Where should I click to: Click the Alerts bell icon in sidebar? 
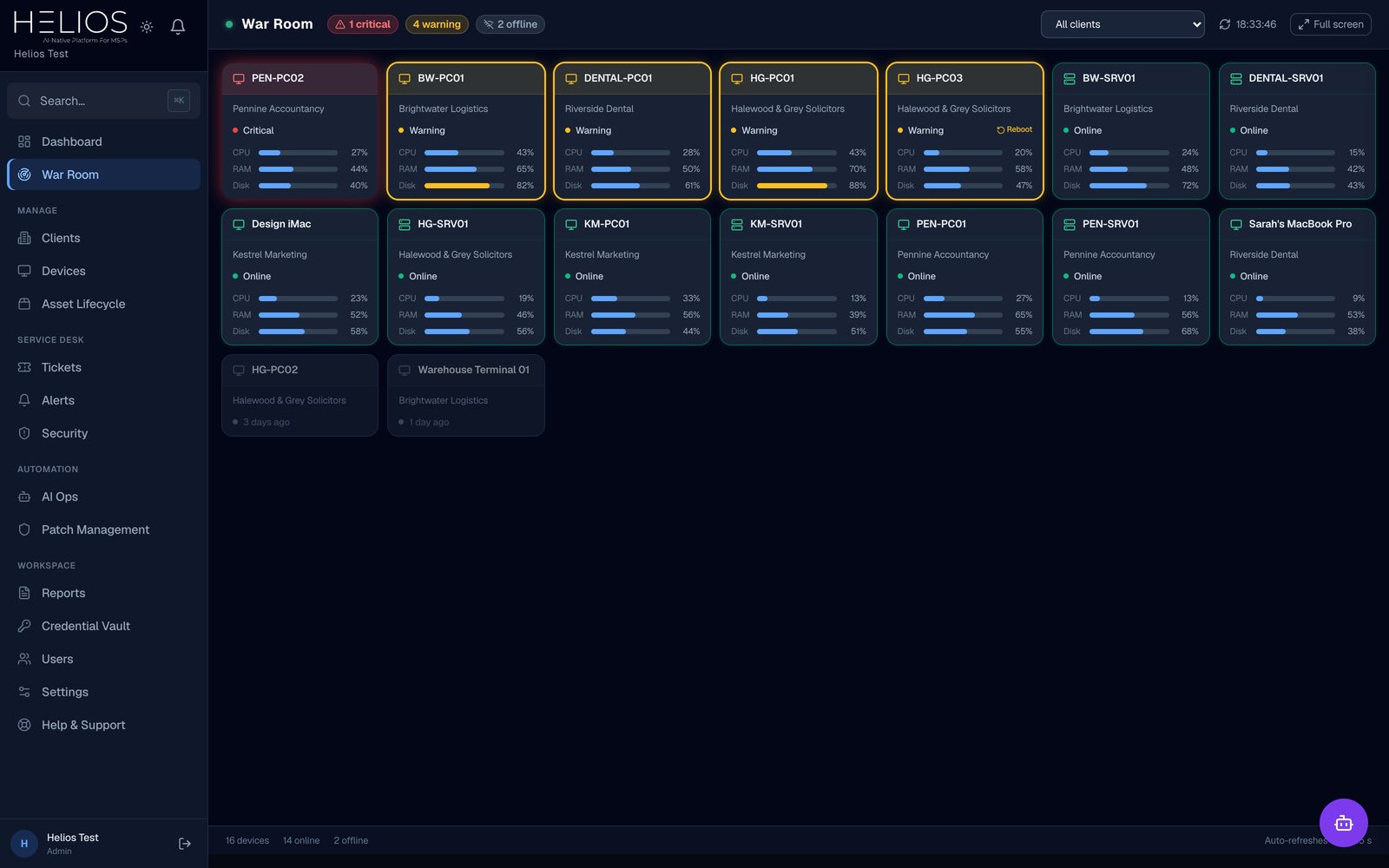pos(24,400)
